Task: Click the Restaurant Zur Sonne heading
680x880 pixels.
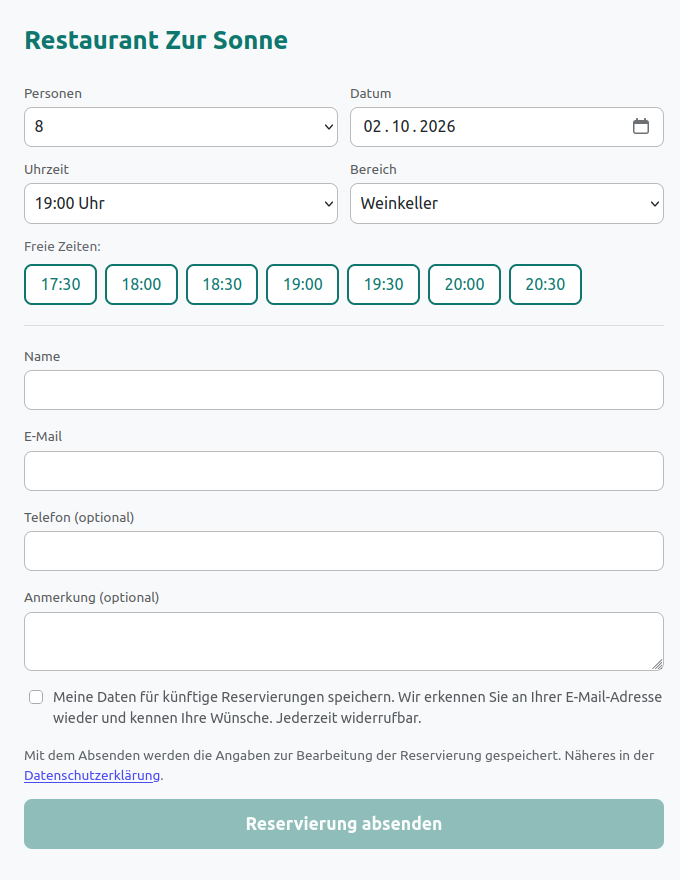Action: (156, 40)
